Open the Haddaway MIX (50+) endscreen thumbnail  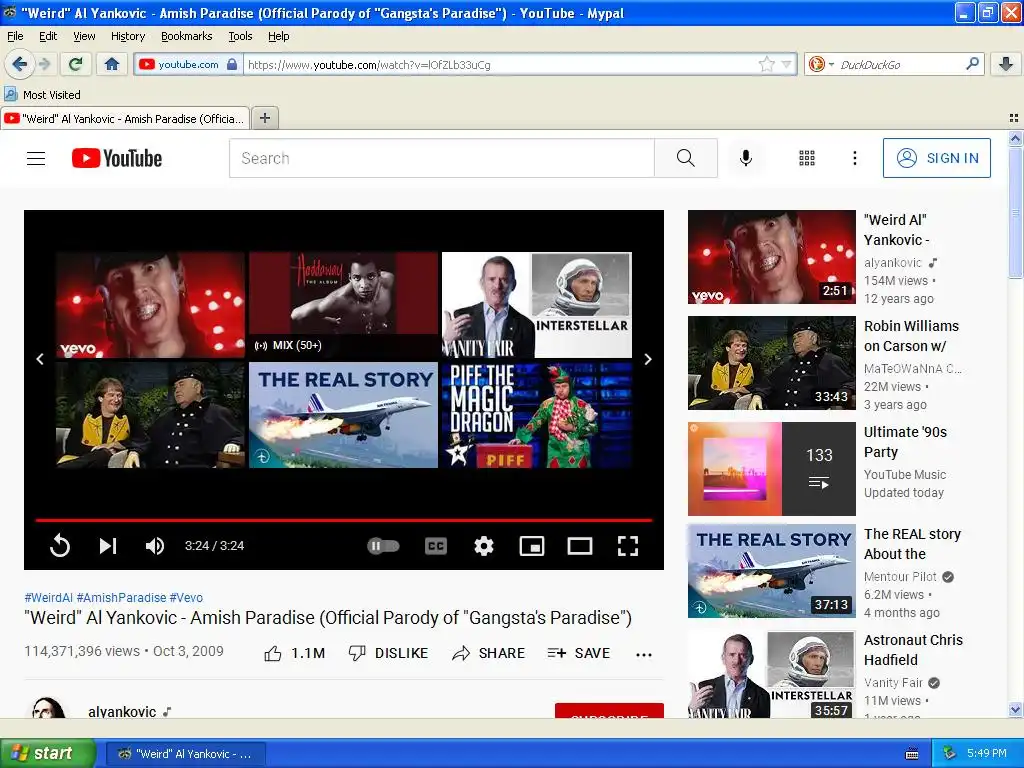click(344, 304)
